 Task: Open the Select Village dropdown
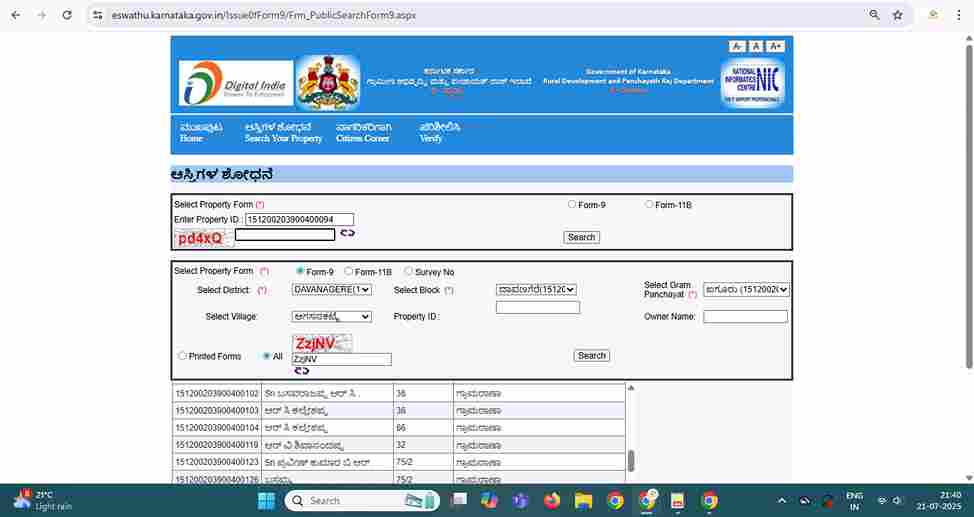pyautogui.click(x=332, y=316)
